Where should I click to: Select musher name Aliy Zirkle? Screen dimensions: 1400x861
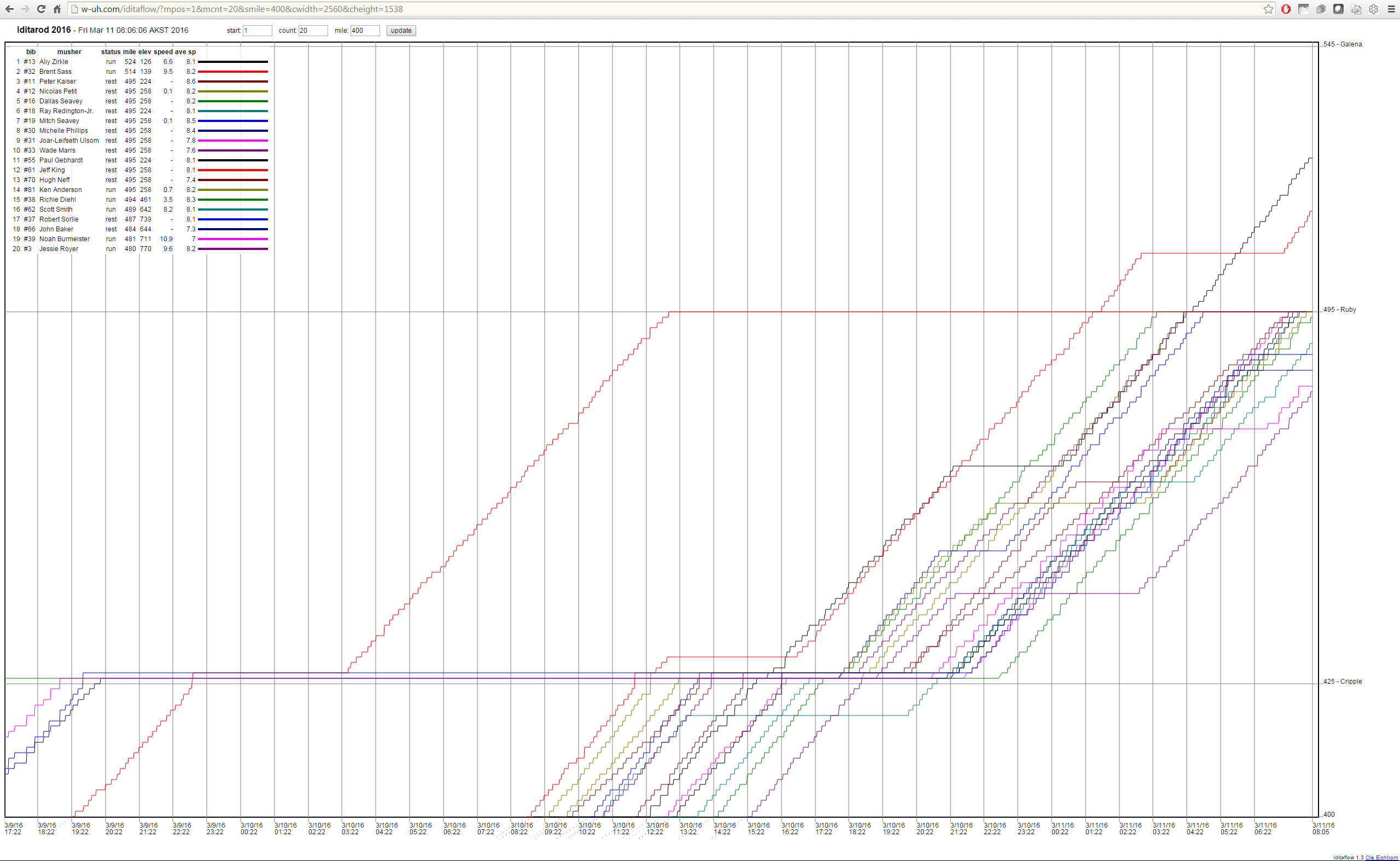coord(54,61)
